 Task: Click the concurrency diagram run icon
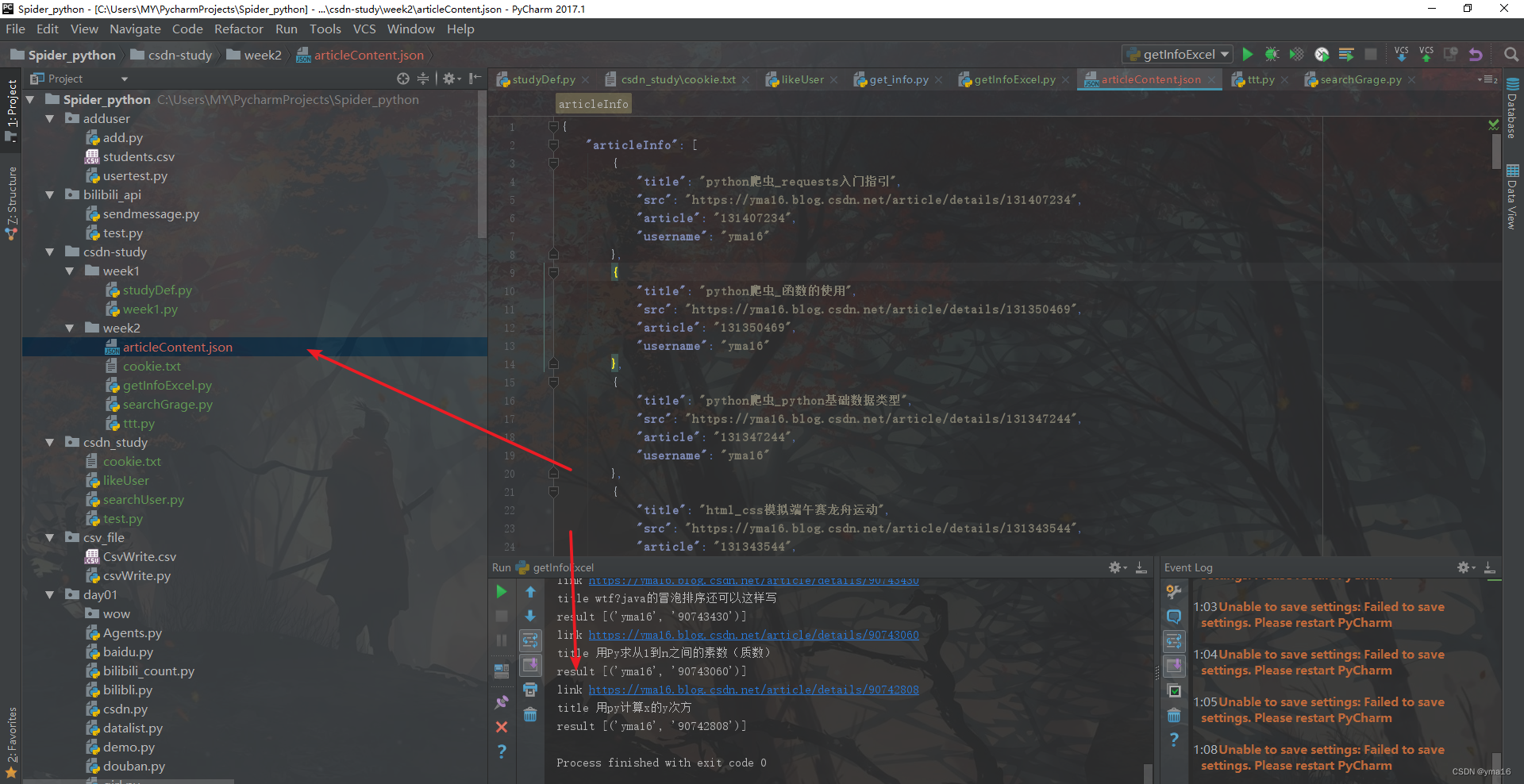(1346, 54)
